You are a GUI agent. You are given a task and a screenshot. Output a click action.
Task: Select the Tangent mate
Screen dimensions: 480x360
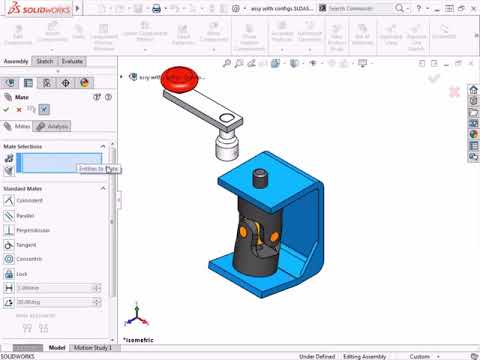(x=20, y=245)
